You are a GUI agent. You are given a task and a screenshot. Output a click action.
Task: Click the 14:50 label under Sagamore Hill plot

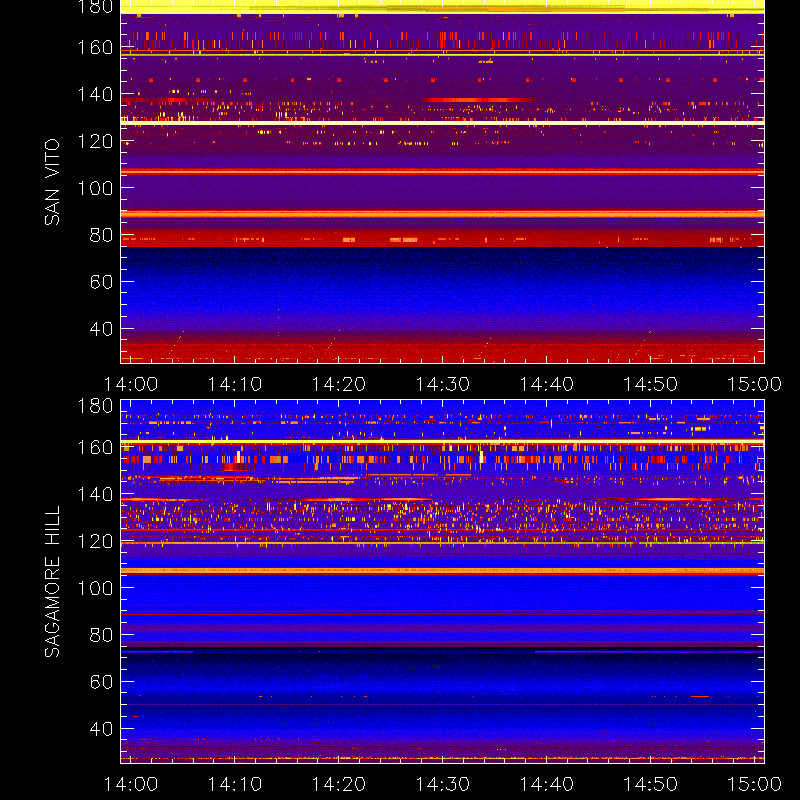651,784
